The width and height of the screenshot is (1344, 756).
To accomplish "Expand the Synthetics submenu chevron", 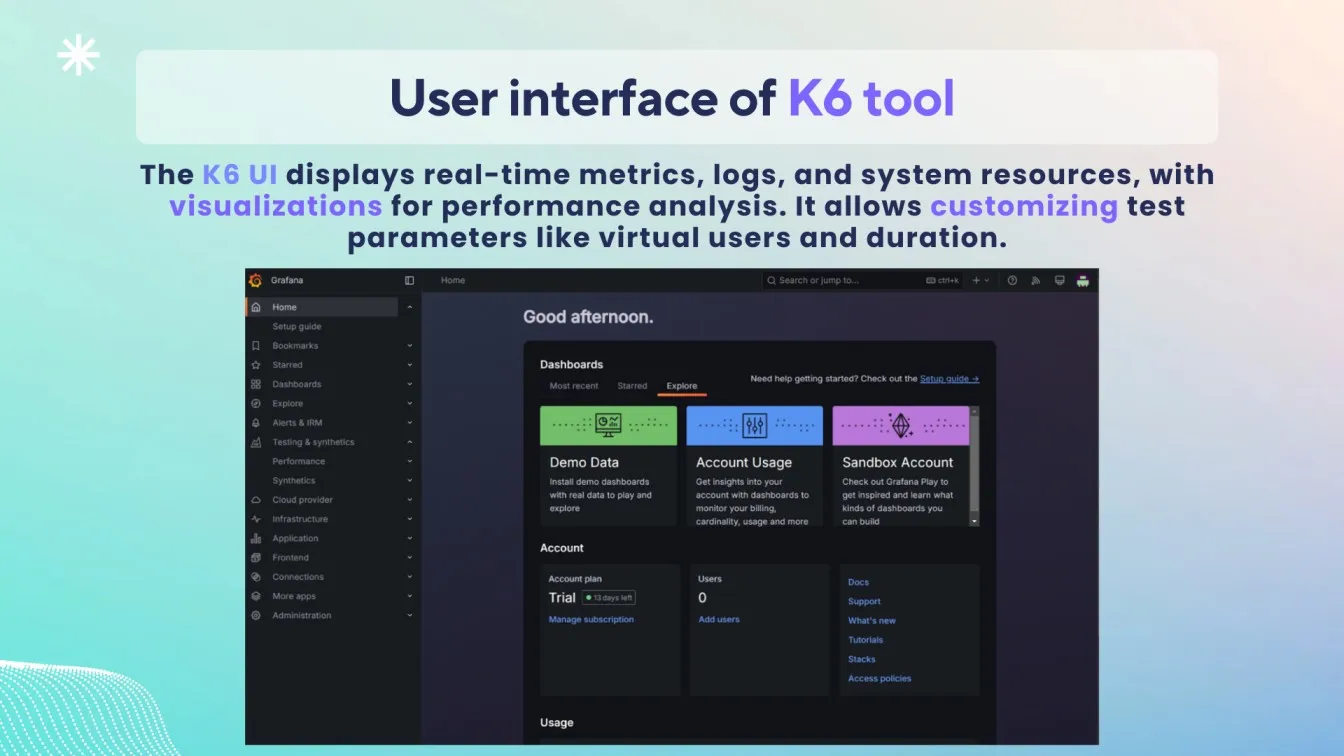I will point(410,481).
